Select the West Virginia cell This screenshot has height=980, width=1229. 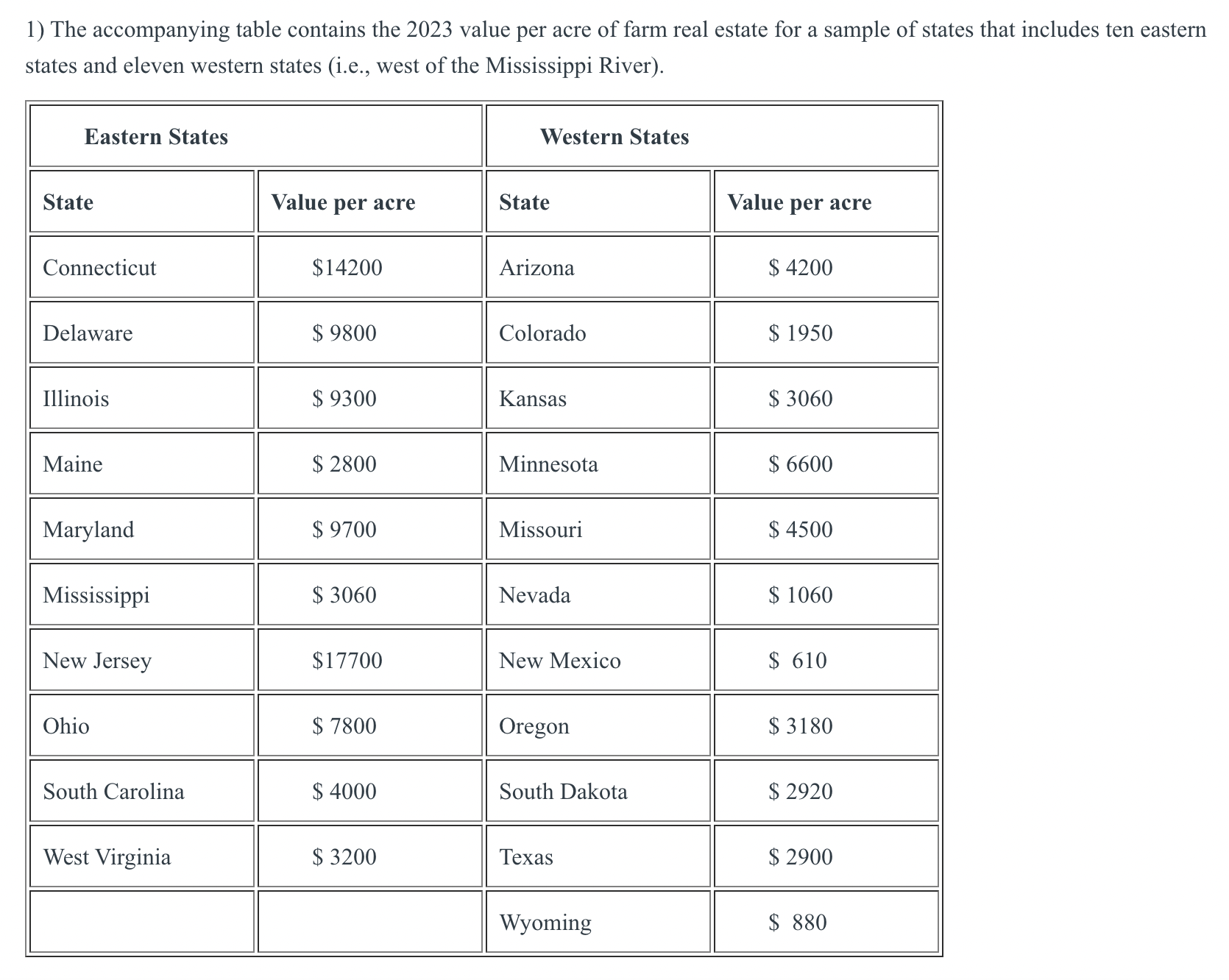[x=142, y=856]
